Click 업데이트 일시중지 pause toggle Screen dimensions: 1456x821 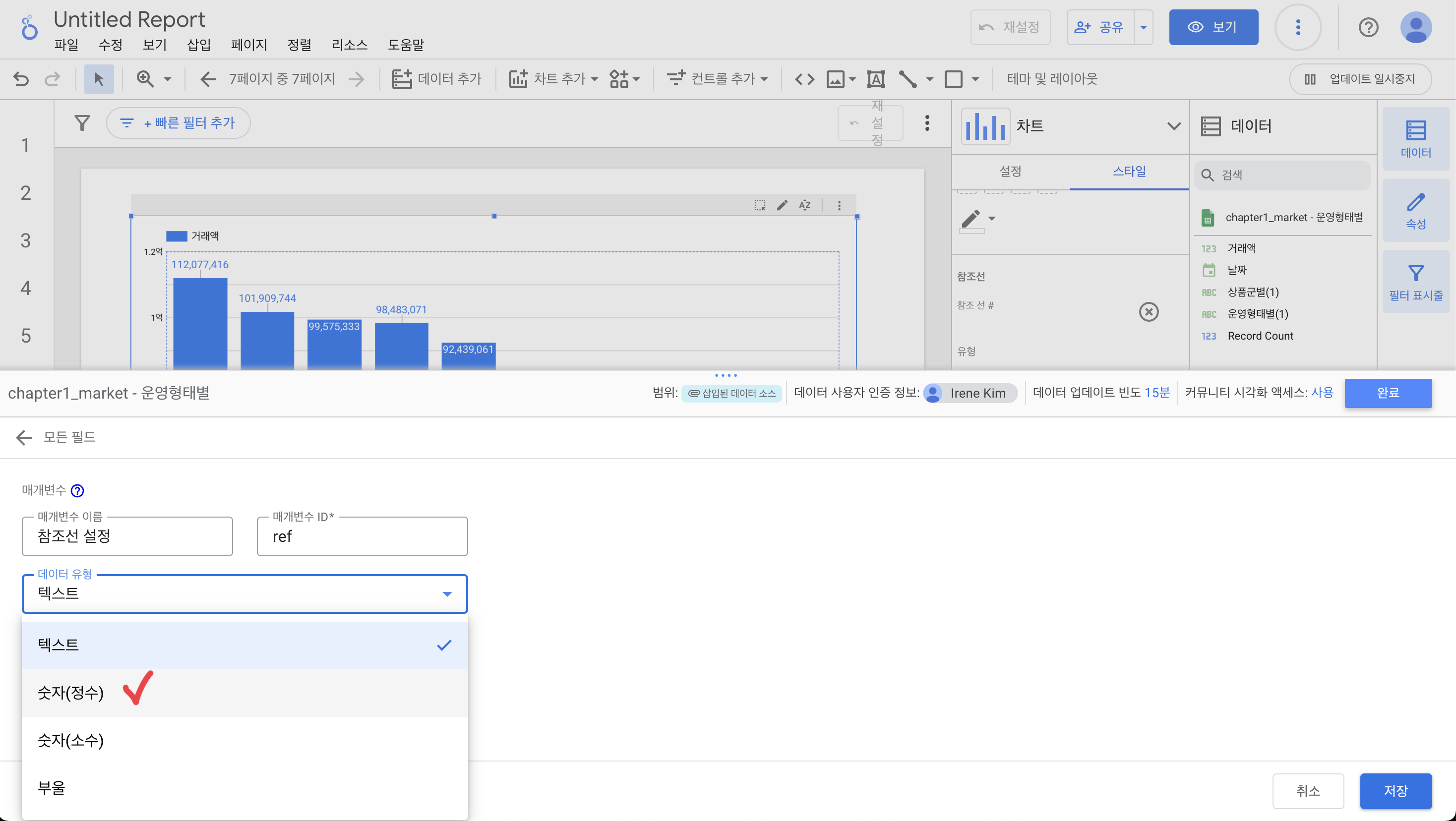(x=1360, y=78)
